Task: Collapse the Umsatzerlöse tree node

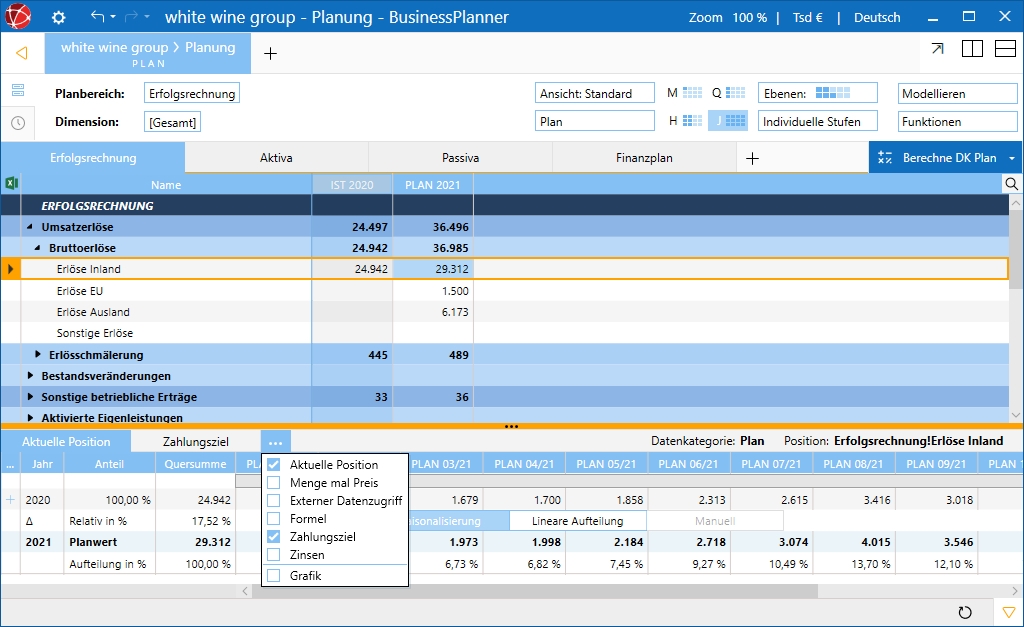Action: point(30,227)
